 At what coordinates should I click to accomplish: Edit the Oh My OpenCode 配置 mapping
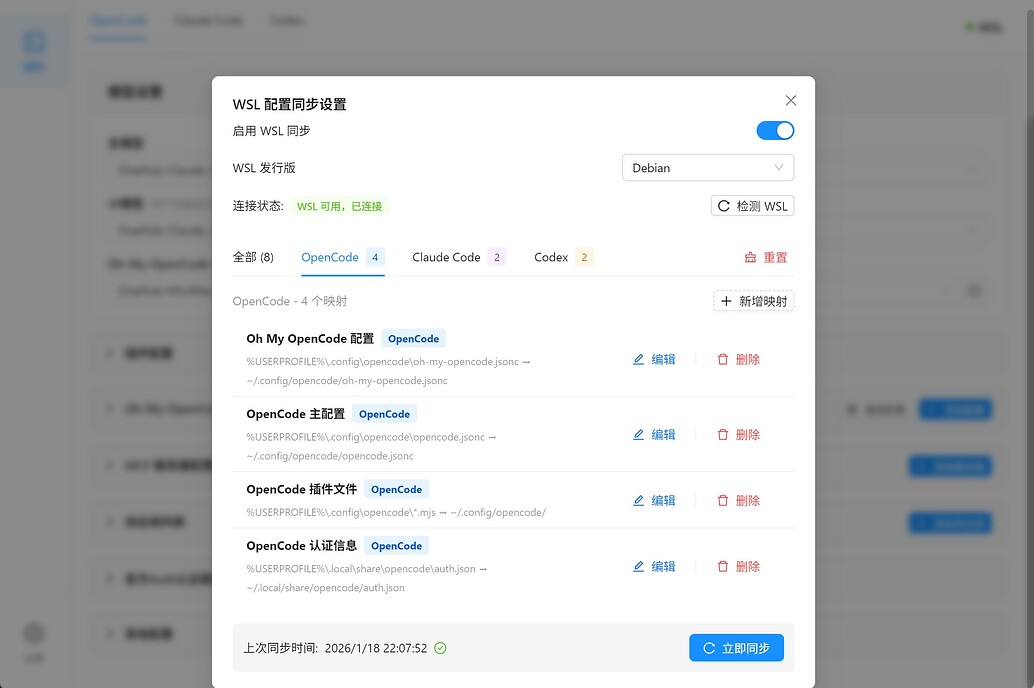tap(654, 360)
